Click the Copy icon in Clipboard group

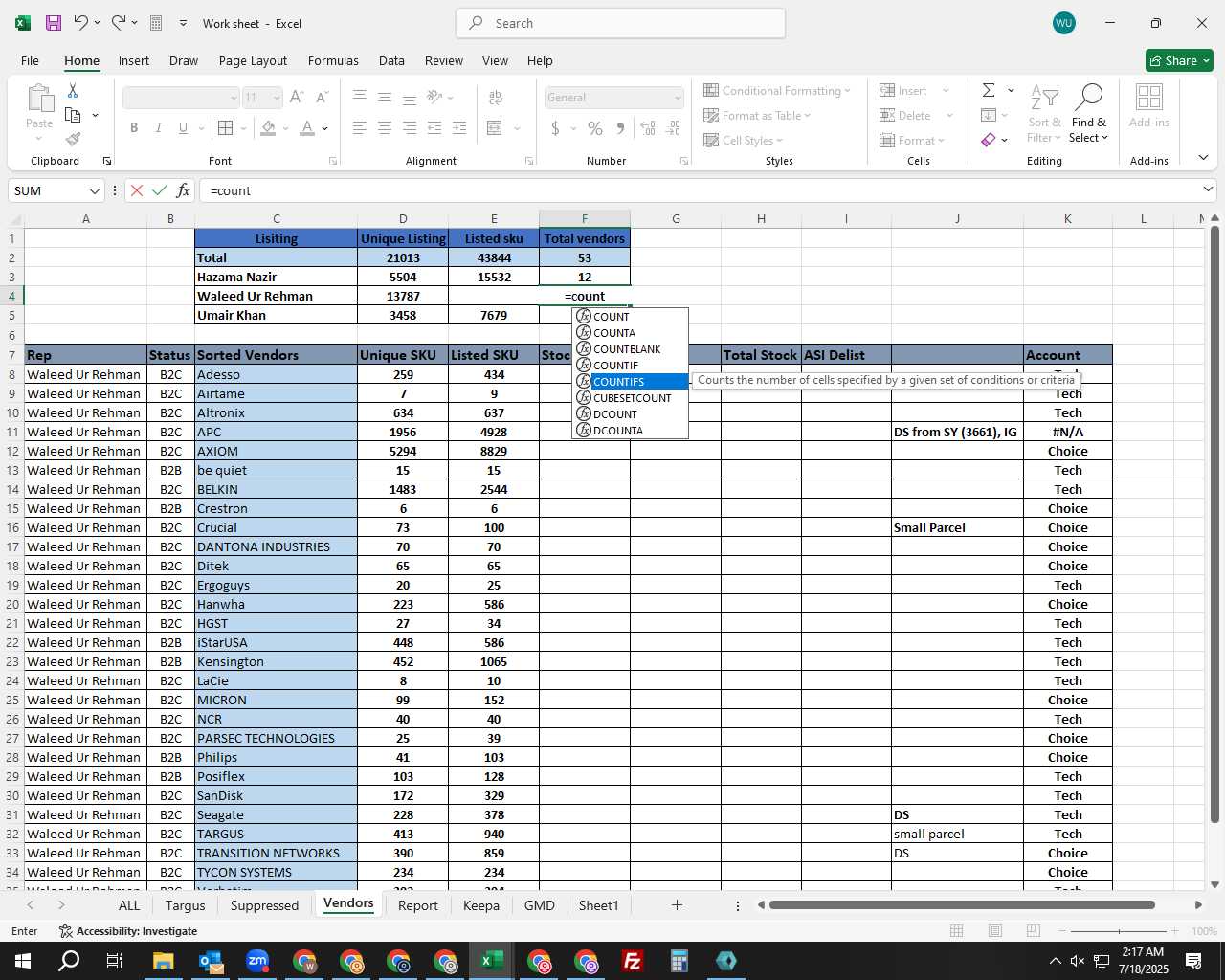click(73, 115)
